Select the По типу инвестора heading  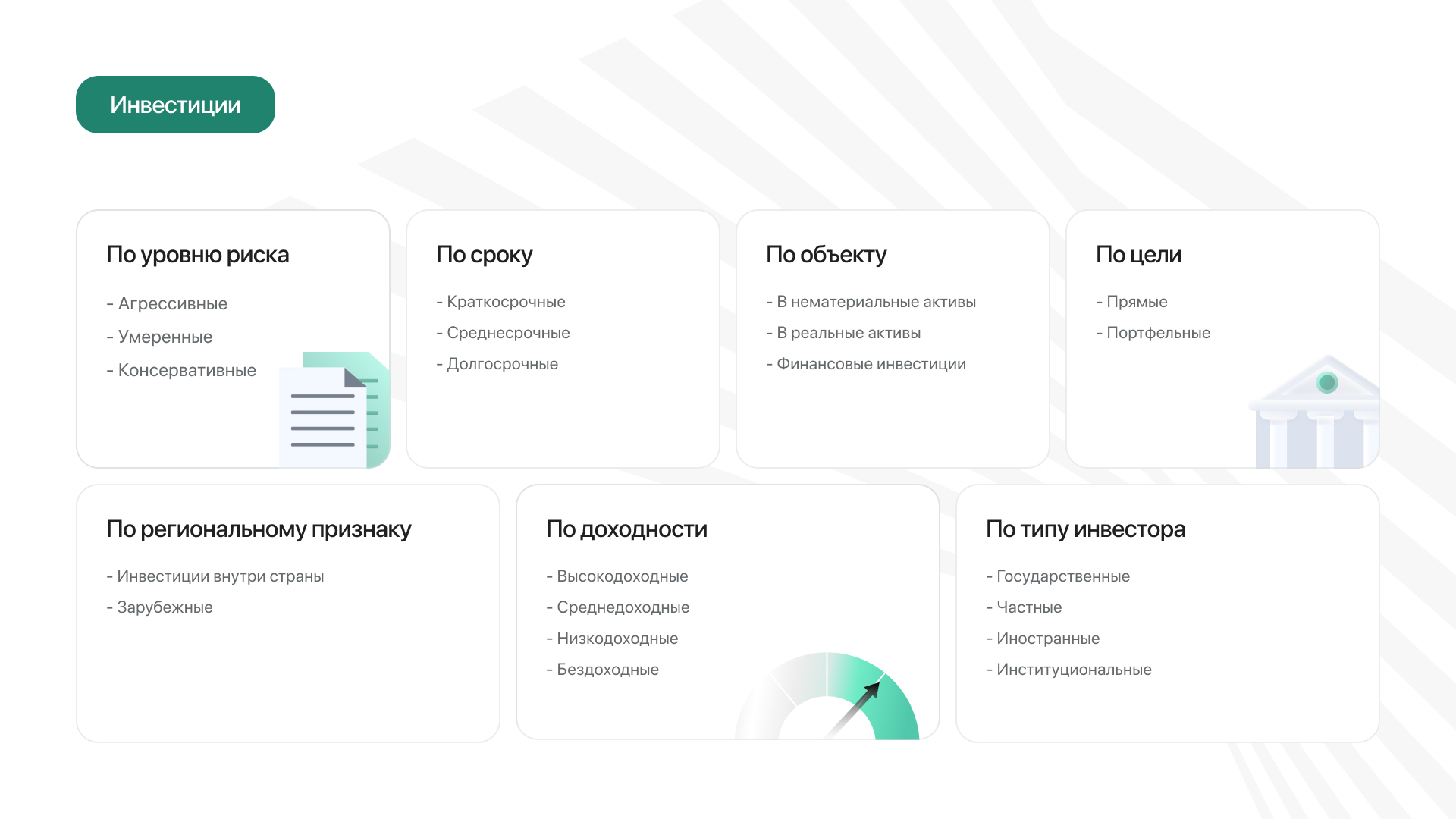(1085, 529)
